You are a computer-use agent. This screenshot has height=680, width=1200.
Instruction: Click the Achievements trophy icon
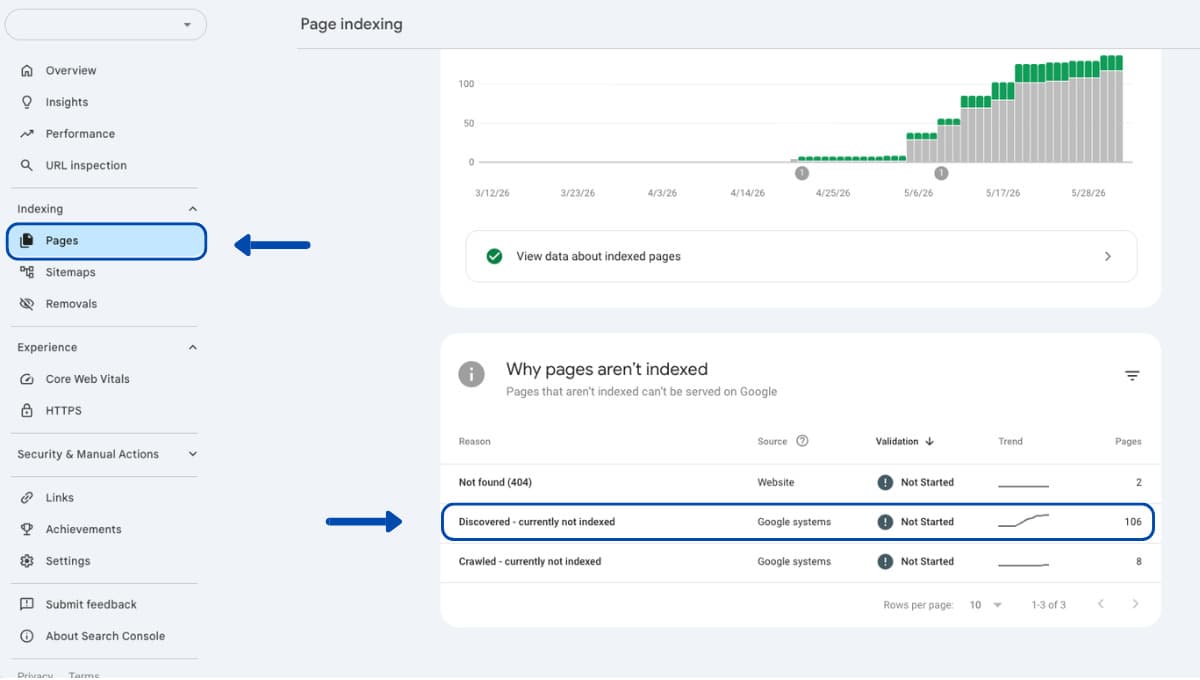tap(27, 529)
